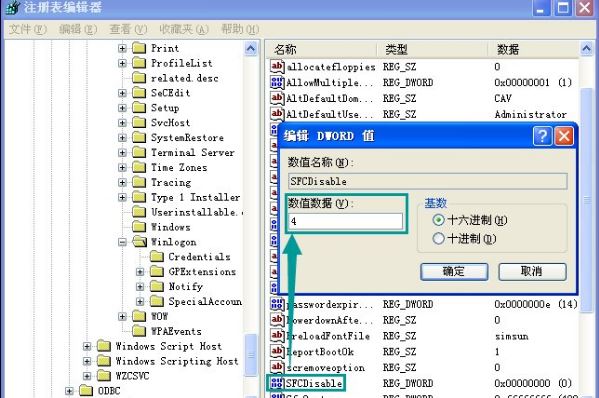Click the ODBC folder icon
The width and height of the screenshot is (599, 398).
(x=86, y=391)
